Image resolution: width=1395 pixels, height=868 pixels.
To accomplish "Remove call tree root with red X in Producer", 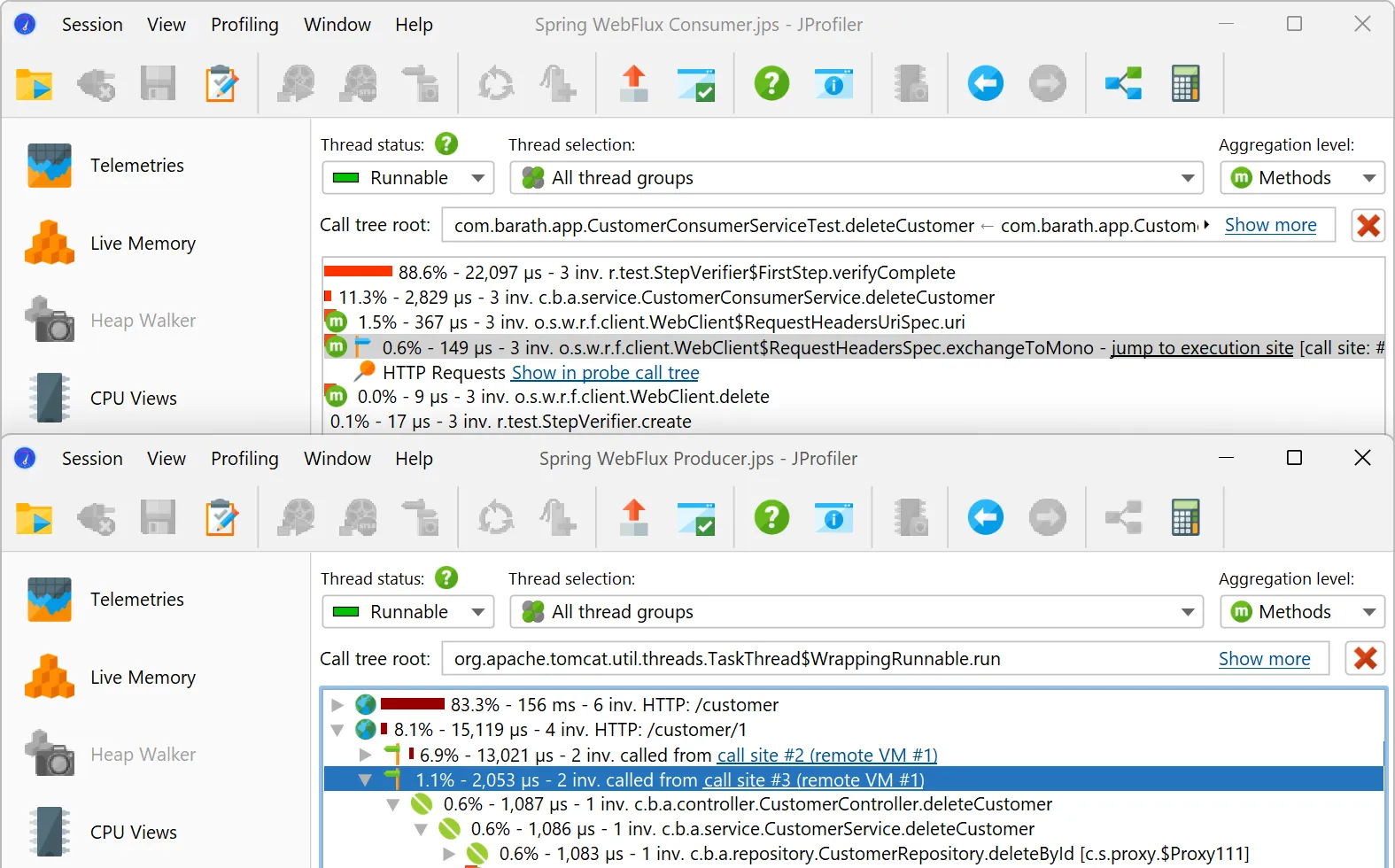I will click(1365, 659).
